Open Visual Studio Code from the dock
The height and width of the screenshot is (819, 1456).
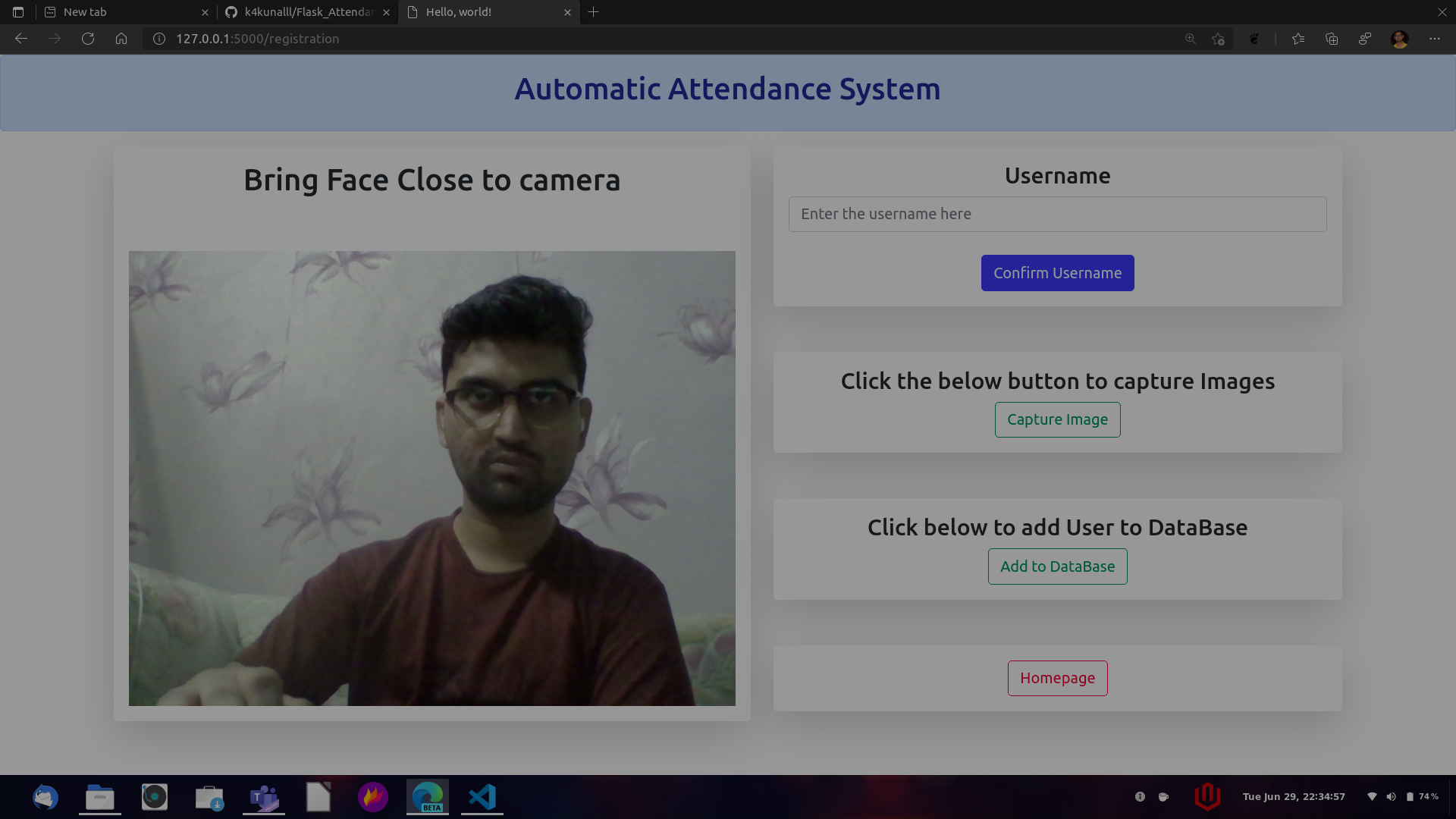[482, 797]
